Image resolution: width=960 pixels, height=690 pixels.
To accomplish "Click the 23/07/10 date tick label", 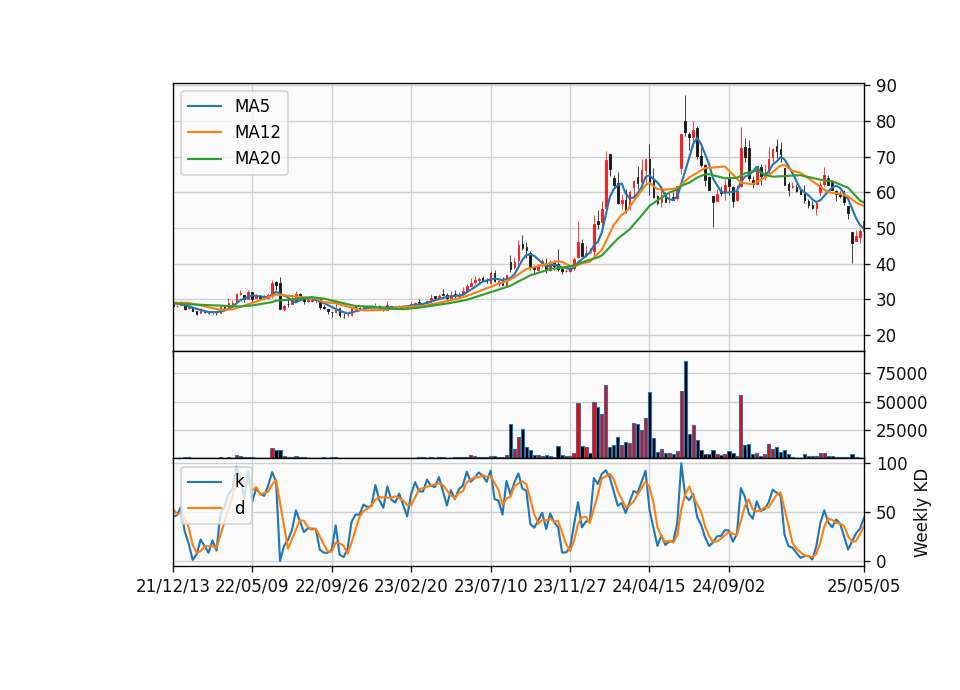I will coord(490,587).
